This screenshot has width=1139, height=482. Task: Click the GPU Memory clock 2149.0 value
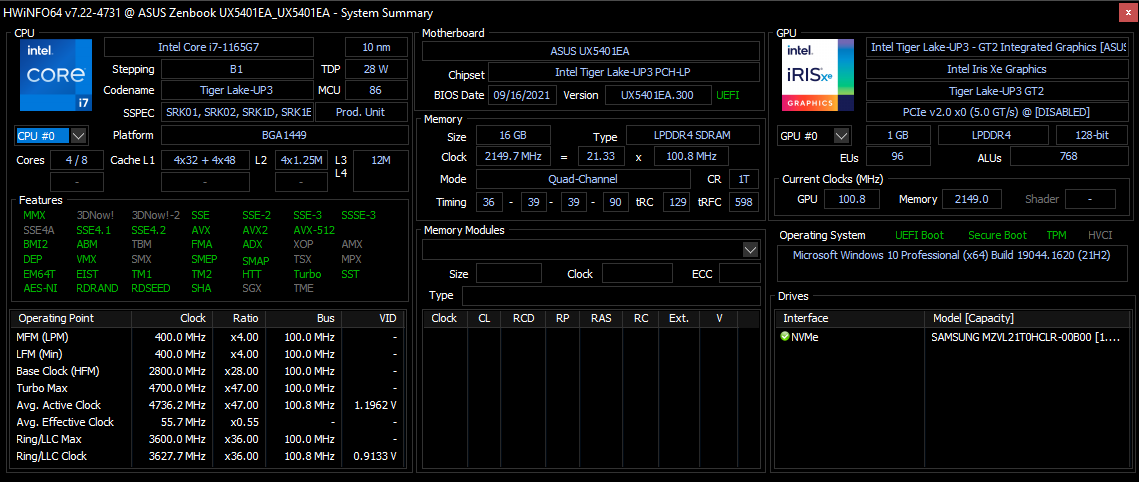click(971, 199)
